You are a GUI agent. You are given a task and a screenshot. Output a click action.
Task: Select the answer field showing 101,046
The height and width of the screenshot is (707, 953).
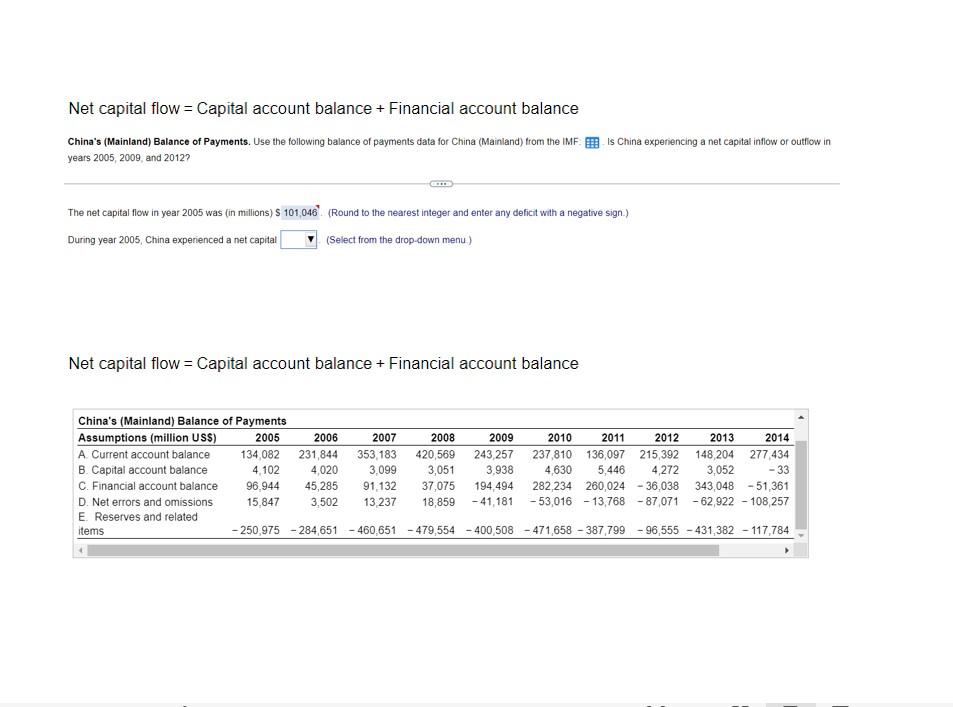click(299, 212)
